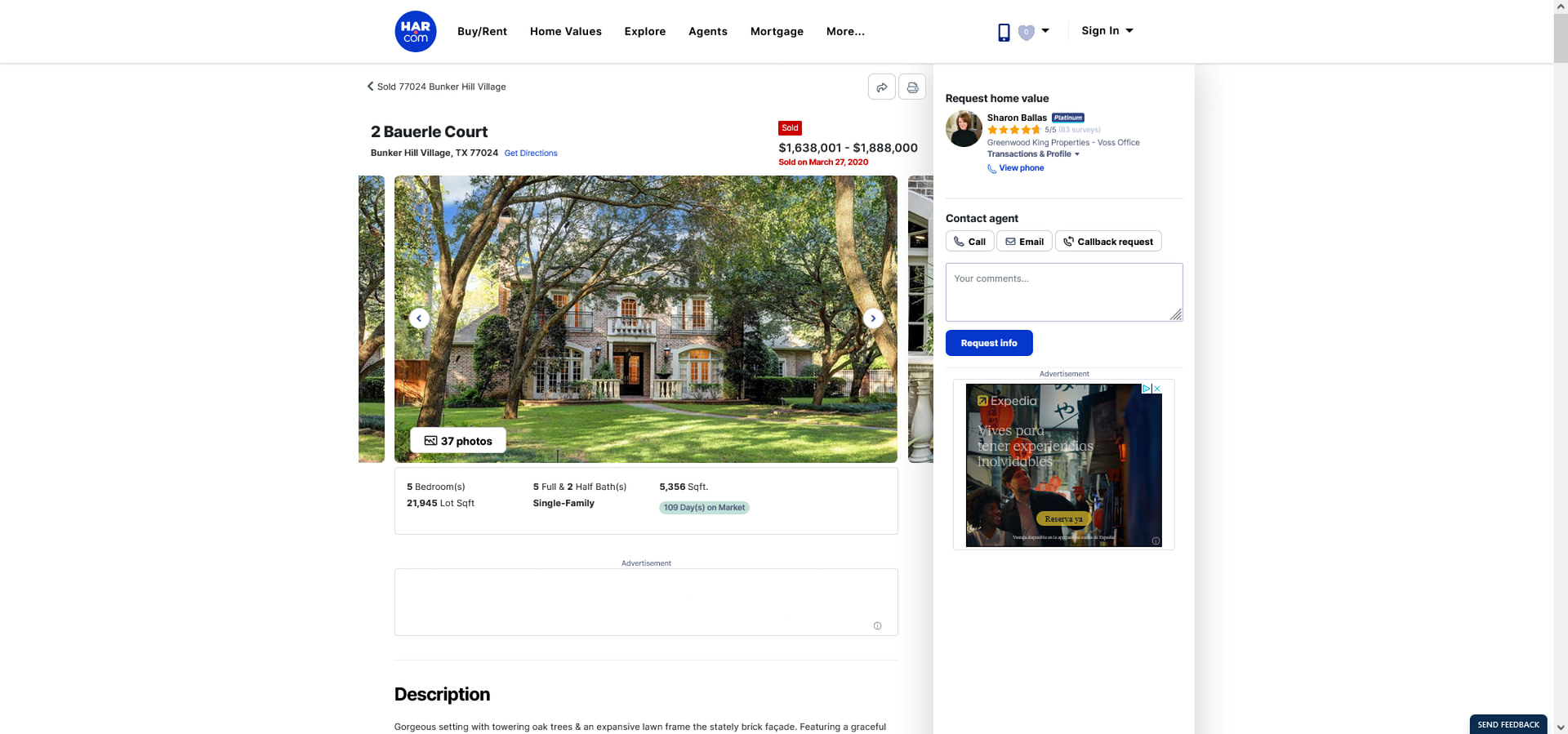Click Sold on March 27, 2020 text

coord(823,162)
